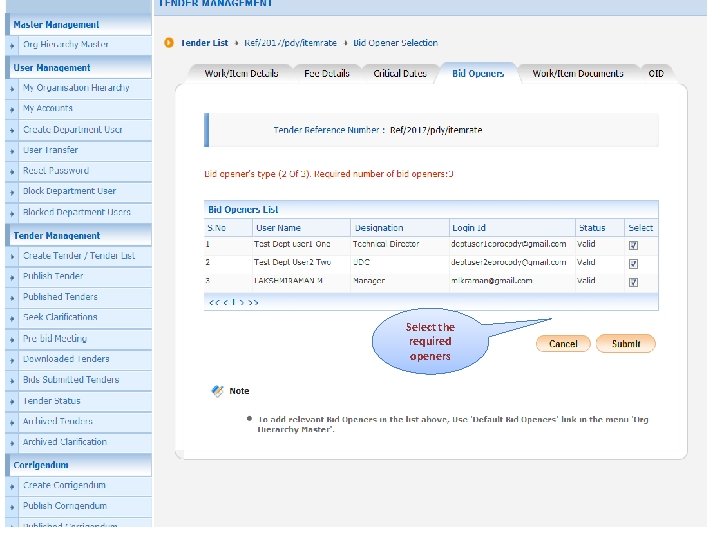The width and height of the screenshot is (720, 540).
Task: Click the Corrigendum section header
Action: click(78, 465)
